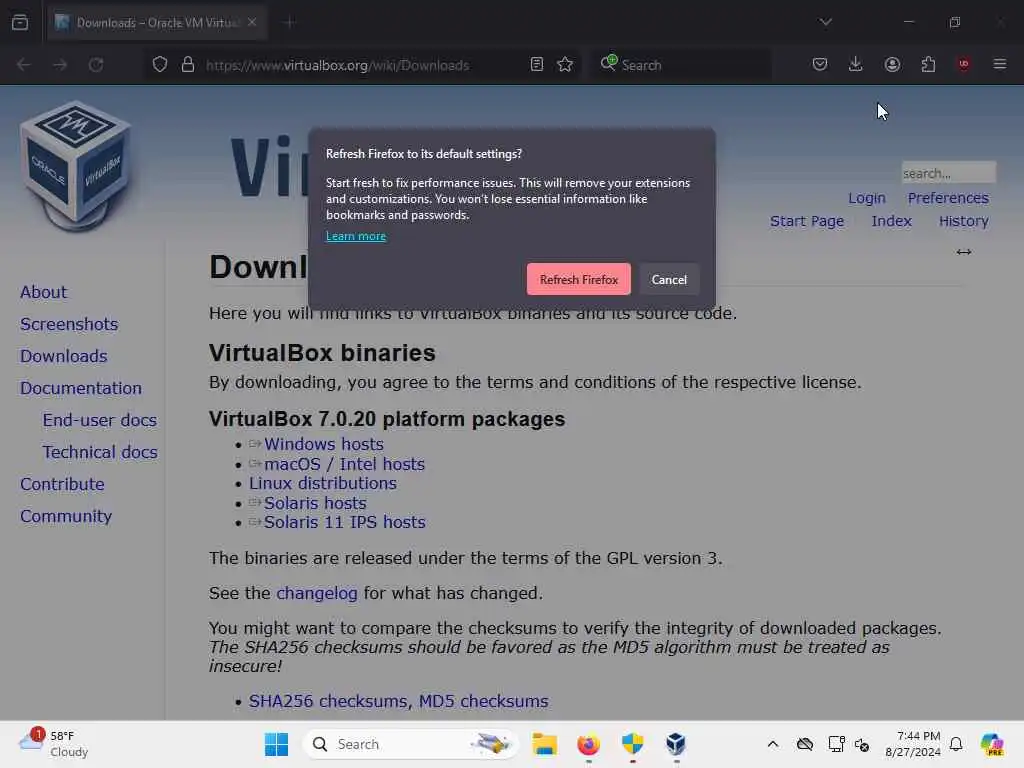Open File Explorer from taskbar
The height and width of the screenshot is (768, 1024).
(x=544, y=744)
